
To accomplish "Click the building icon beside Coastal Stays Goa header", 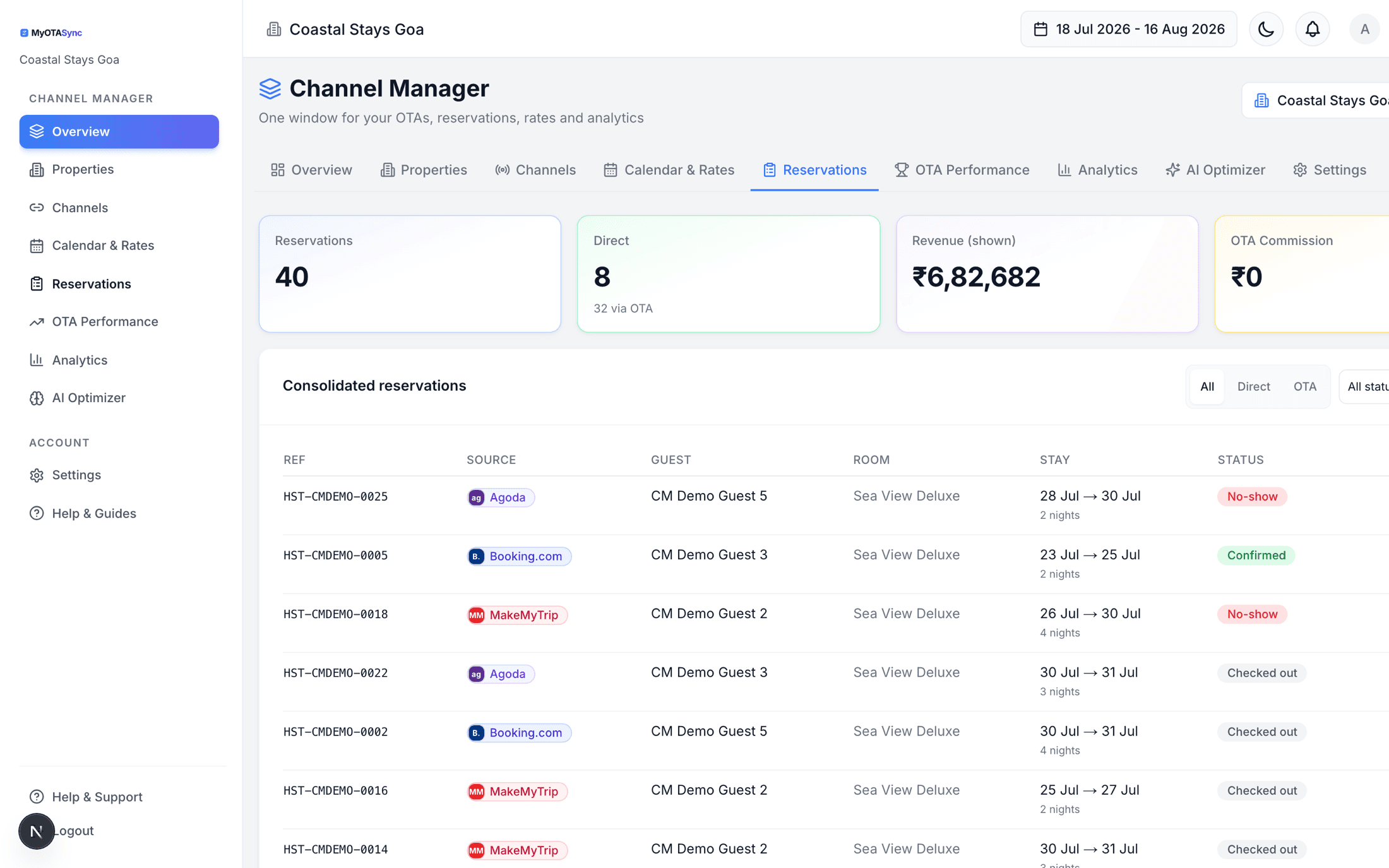I will [273, 29].
